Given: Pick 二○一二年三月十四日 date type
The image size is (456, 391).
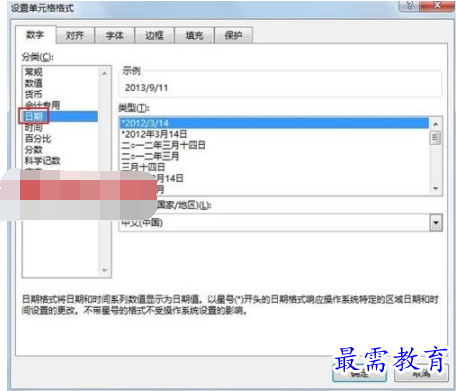Looking at the screenshot, I should pyautogui.click(x=274, y=145).
